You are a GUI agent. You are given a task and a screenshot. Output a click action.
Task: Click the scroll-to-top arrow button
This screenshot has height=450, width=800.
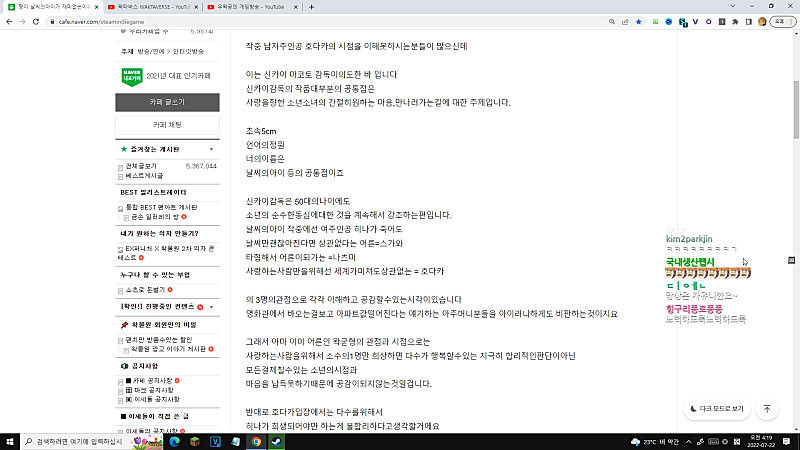pyautogui.click(x=767, y=408)
